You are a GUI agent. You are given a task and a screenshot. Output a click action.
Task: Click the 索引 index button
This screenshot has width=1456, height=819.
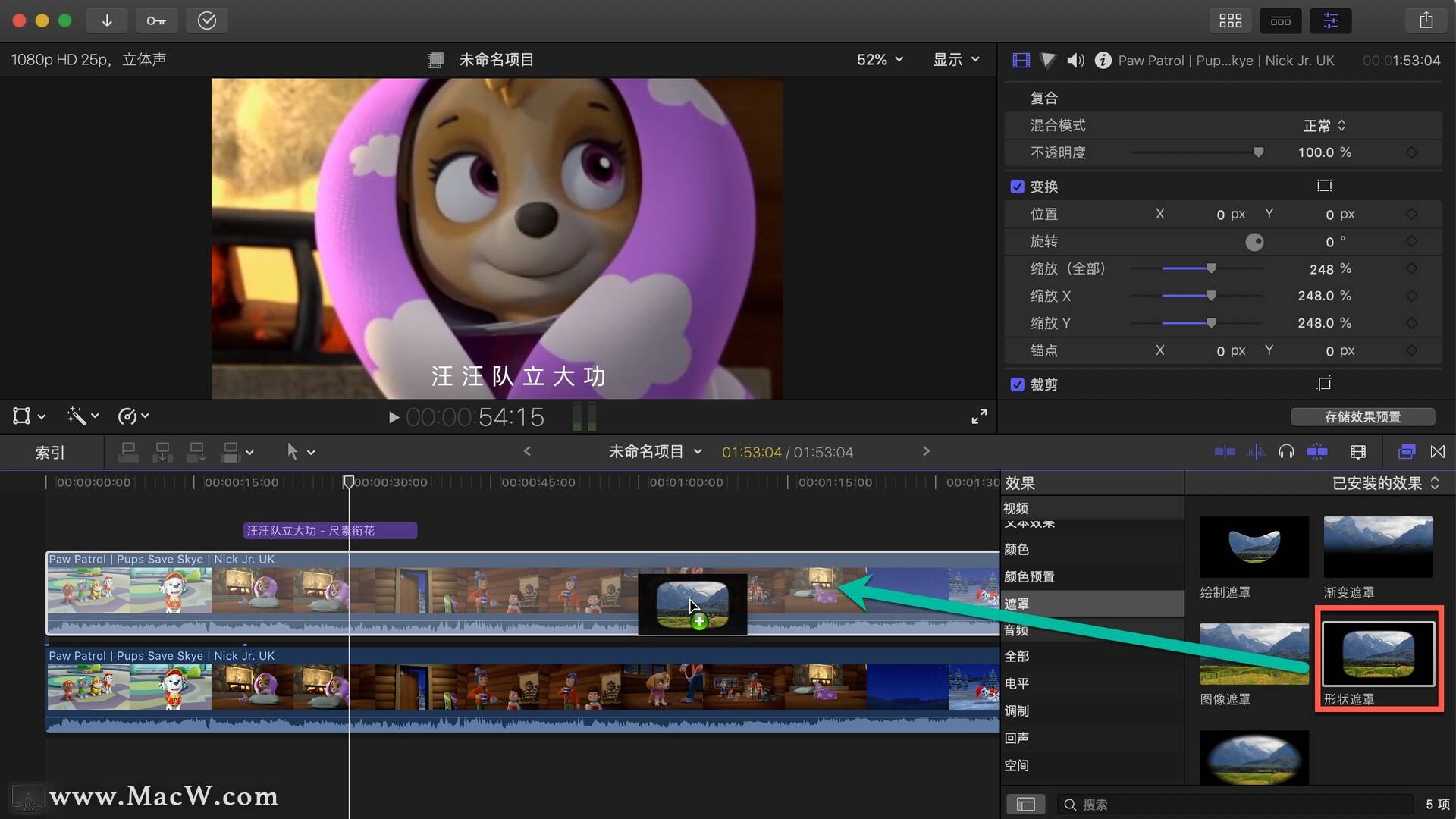coord(50,453)
